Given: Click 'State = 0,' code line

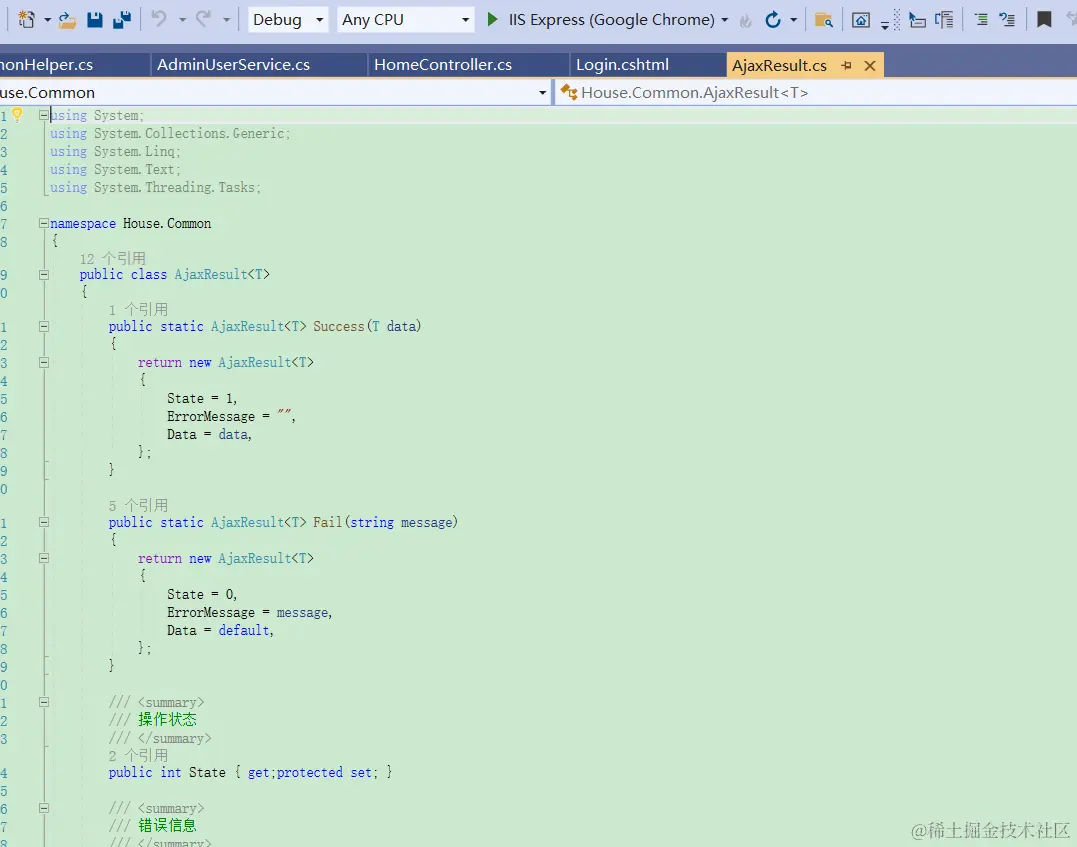Looking at the screenshot, I should click(x=202, y=594).
